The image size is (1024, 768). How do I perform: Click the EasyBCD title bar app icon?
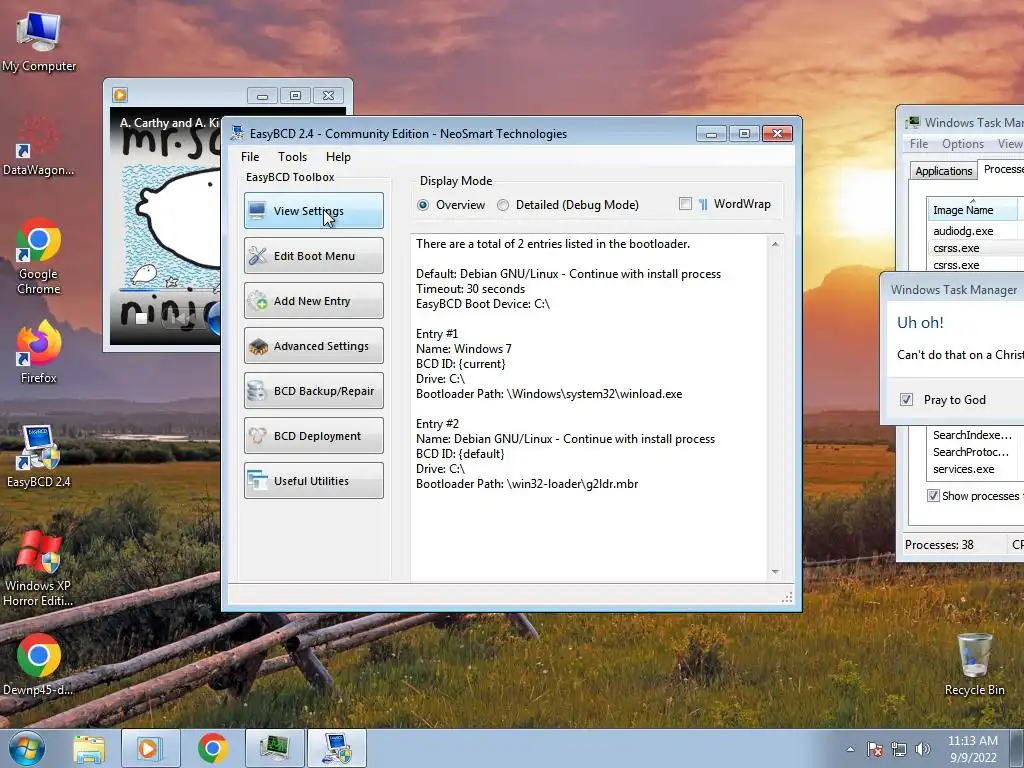point(238,133)
